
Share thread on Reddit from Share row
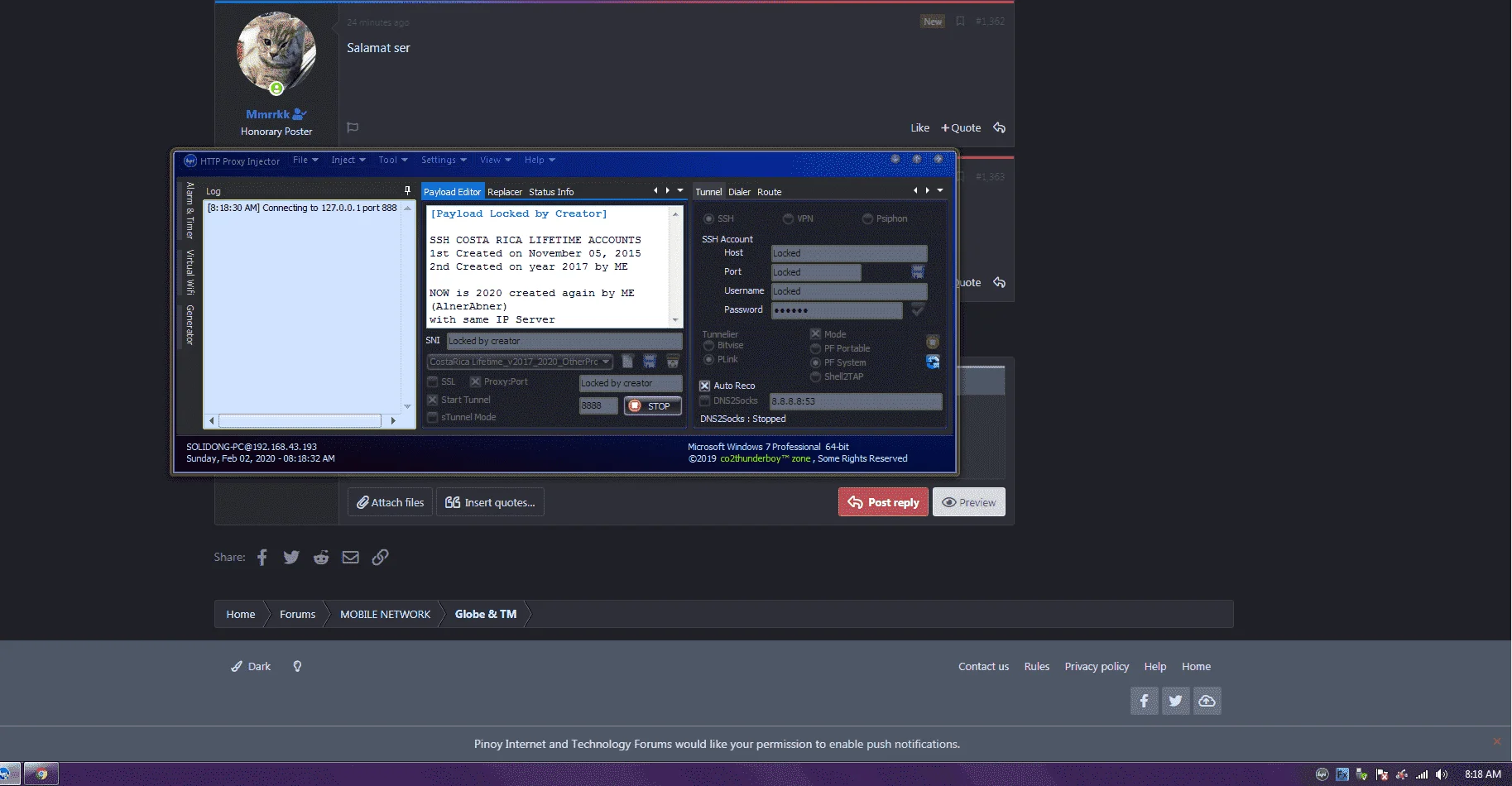(x=321, y=557)
